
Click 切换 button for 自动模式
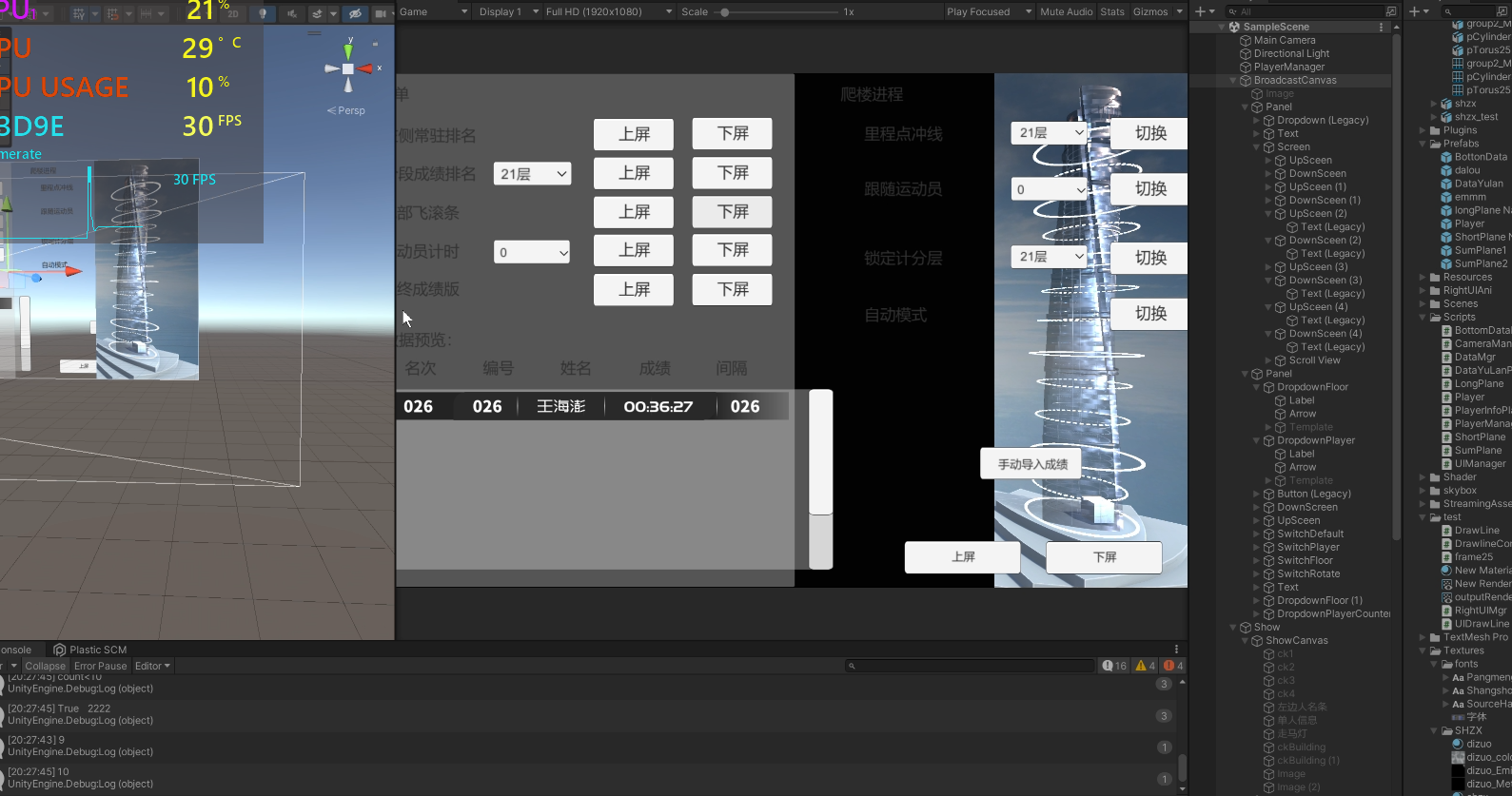(1149, 313)
